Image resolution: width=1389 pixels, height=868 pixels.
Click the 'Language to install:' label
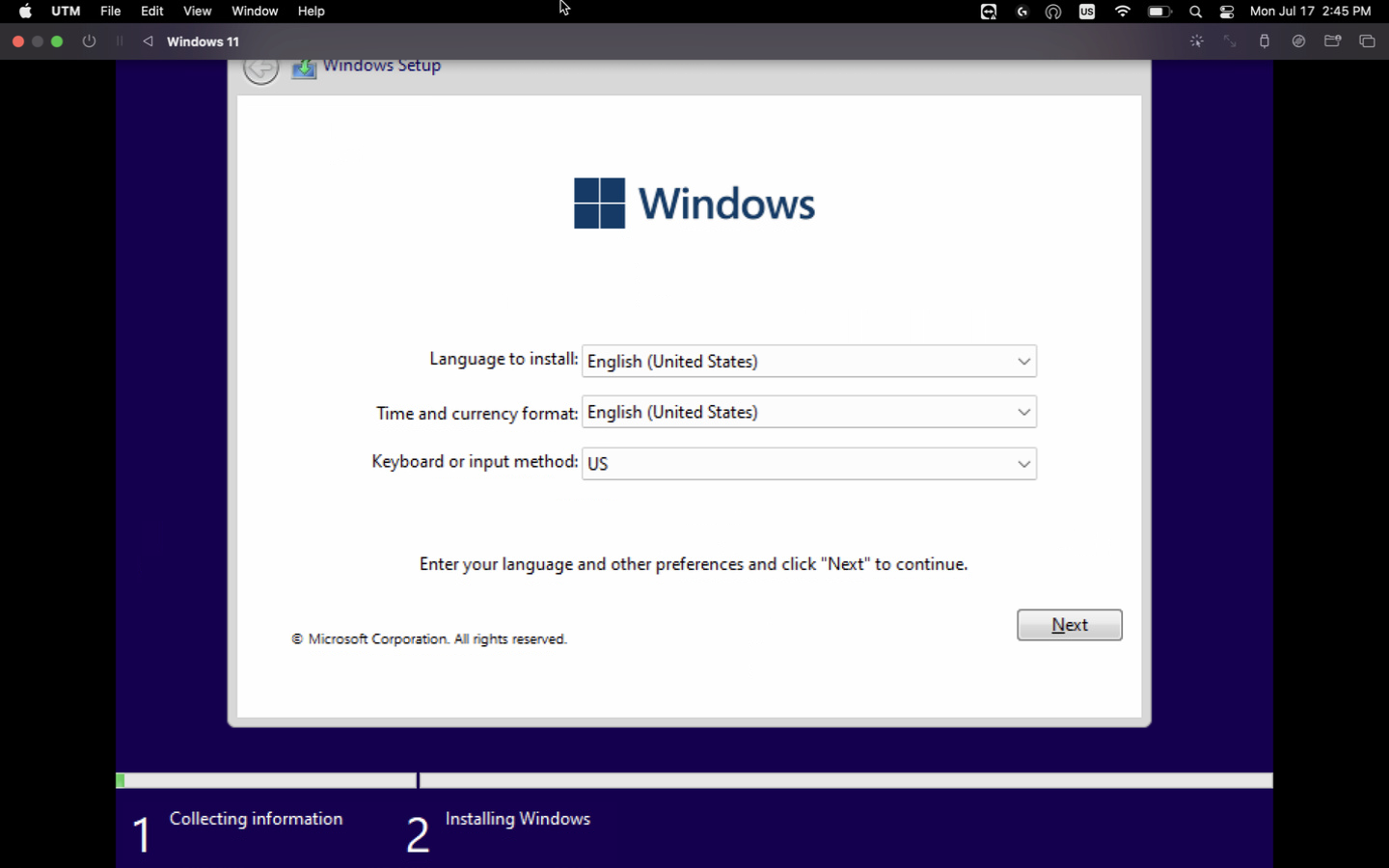point(504,359)
